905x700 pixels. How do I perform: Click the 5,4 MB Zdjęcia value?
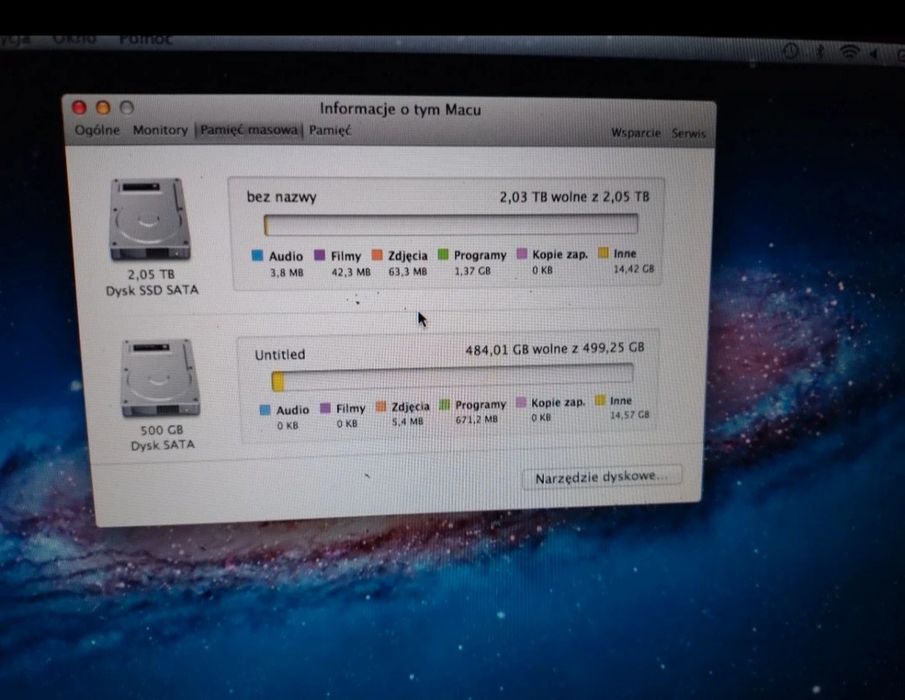pyautogui.click(x=407, y=422)
